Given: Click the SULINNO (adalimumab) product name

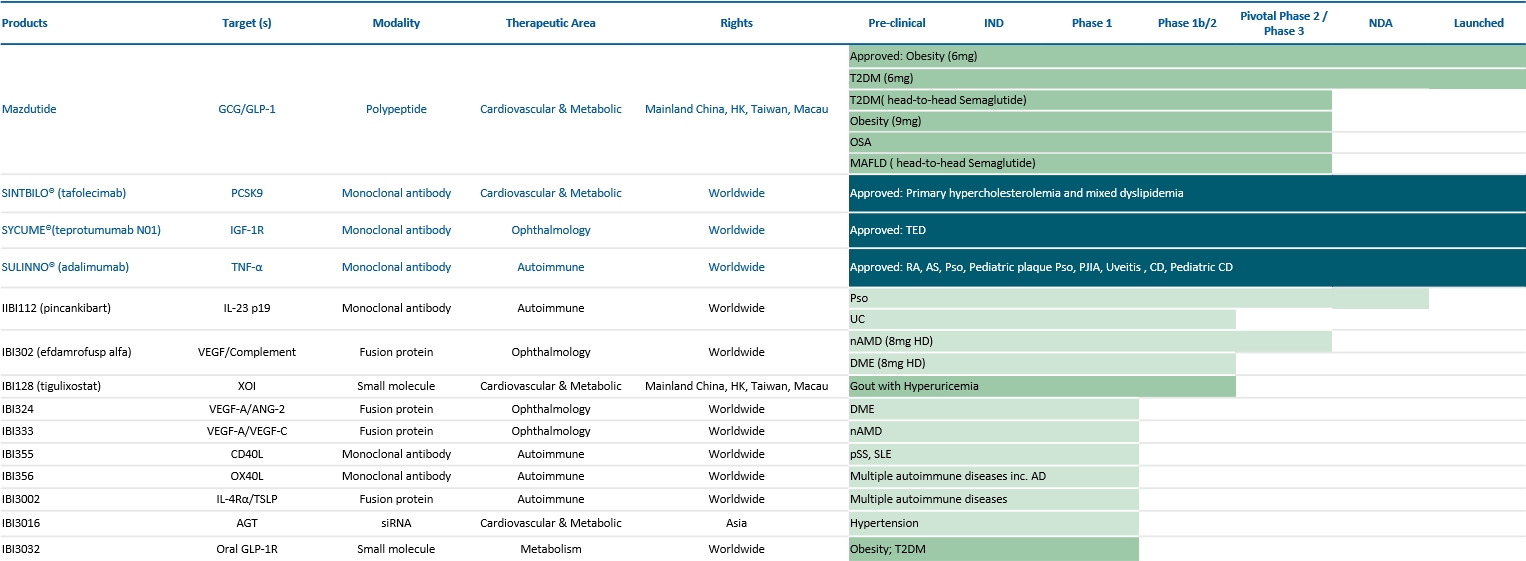Looking at the screenshot, I should tap(65, 267).
